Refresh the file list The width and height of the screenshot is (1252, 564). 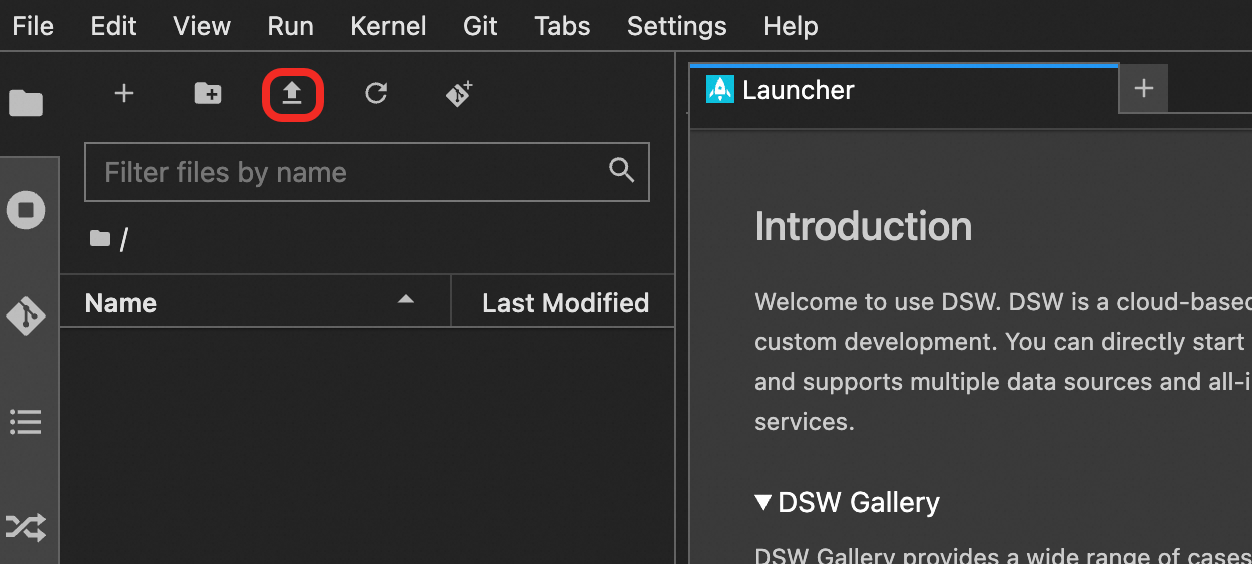pyautogui.click(x=376, y=94)
